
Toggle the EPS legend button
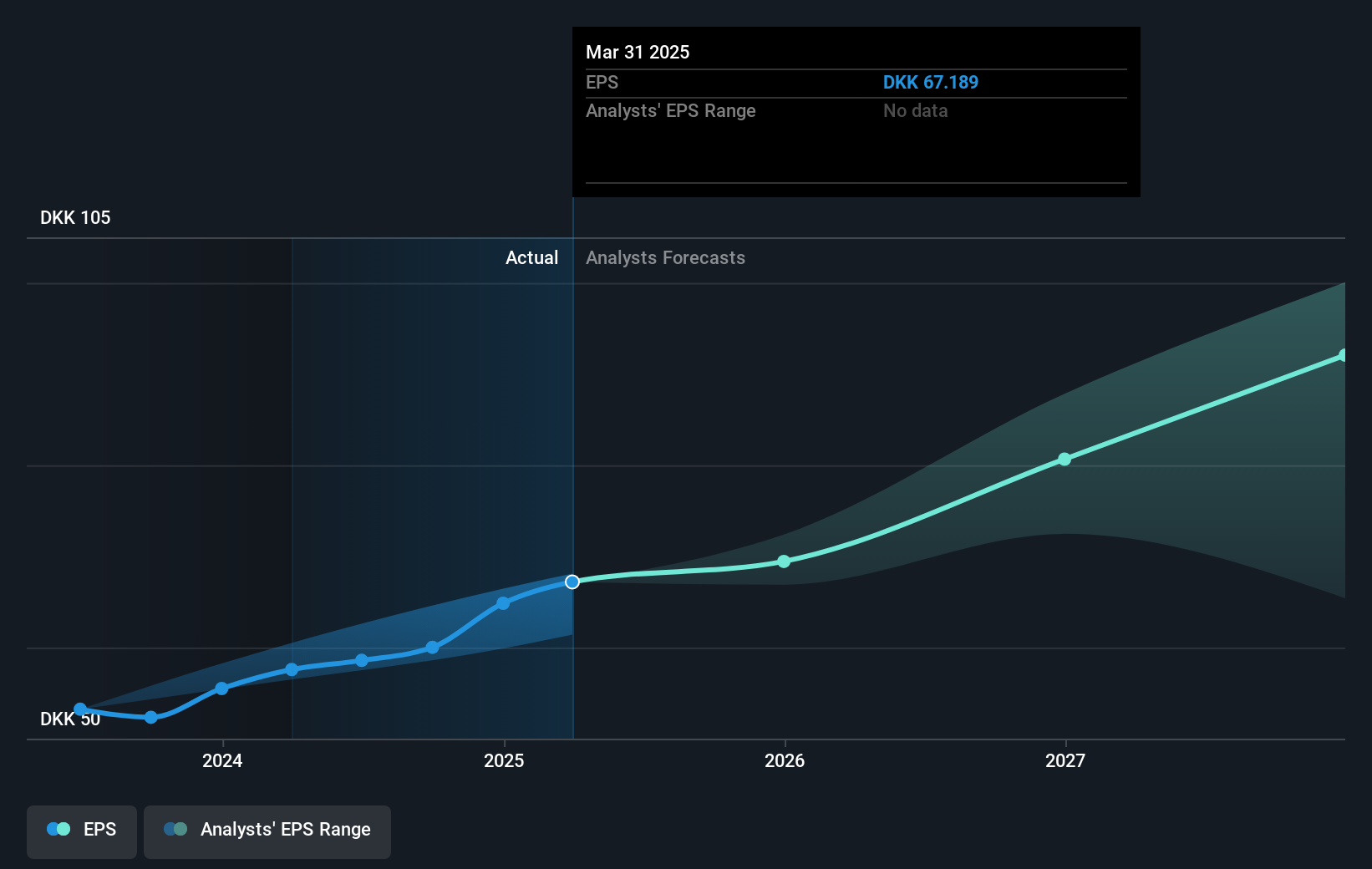(x=82, y=831)
